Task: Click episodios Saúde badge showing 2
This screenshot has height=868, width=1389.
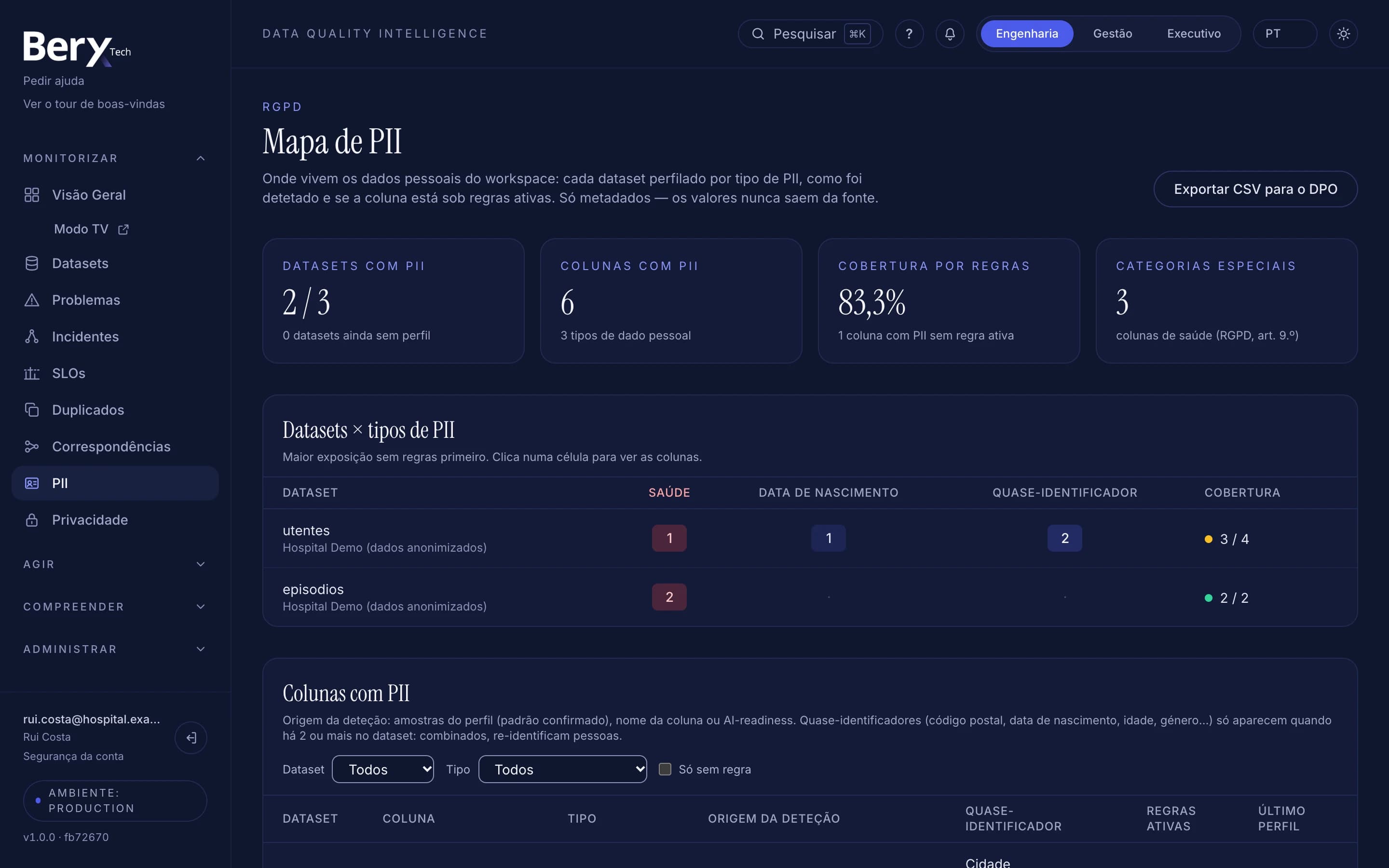Action: (x=669, y=597)
